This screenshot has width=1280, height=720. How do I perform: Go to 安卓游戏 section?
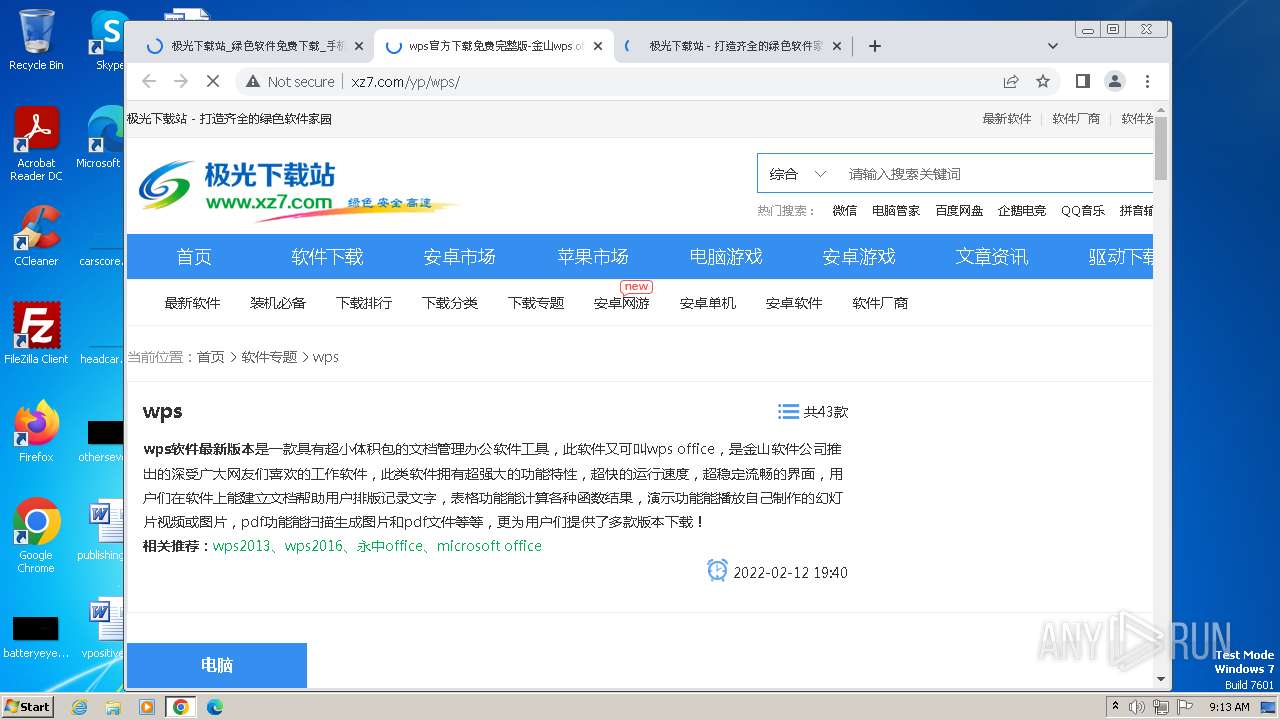click(x=859, y=257)
